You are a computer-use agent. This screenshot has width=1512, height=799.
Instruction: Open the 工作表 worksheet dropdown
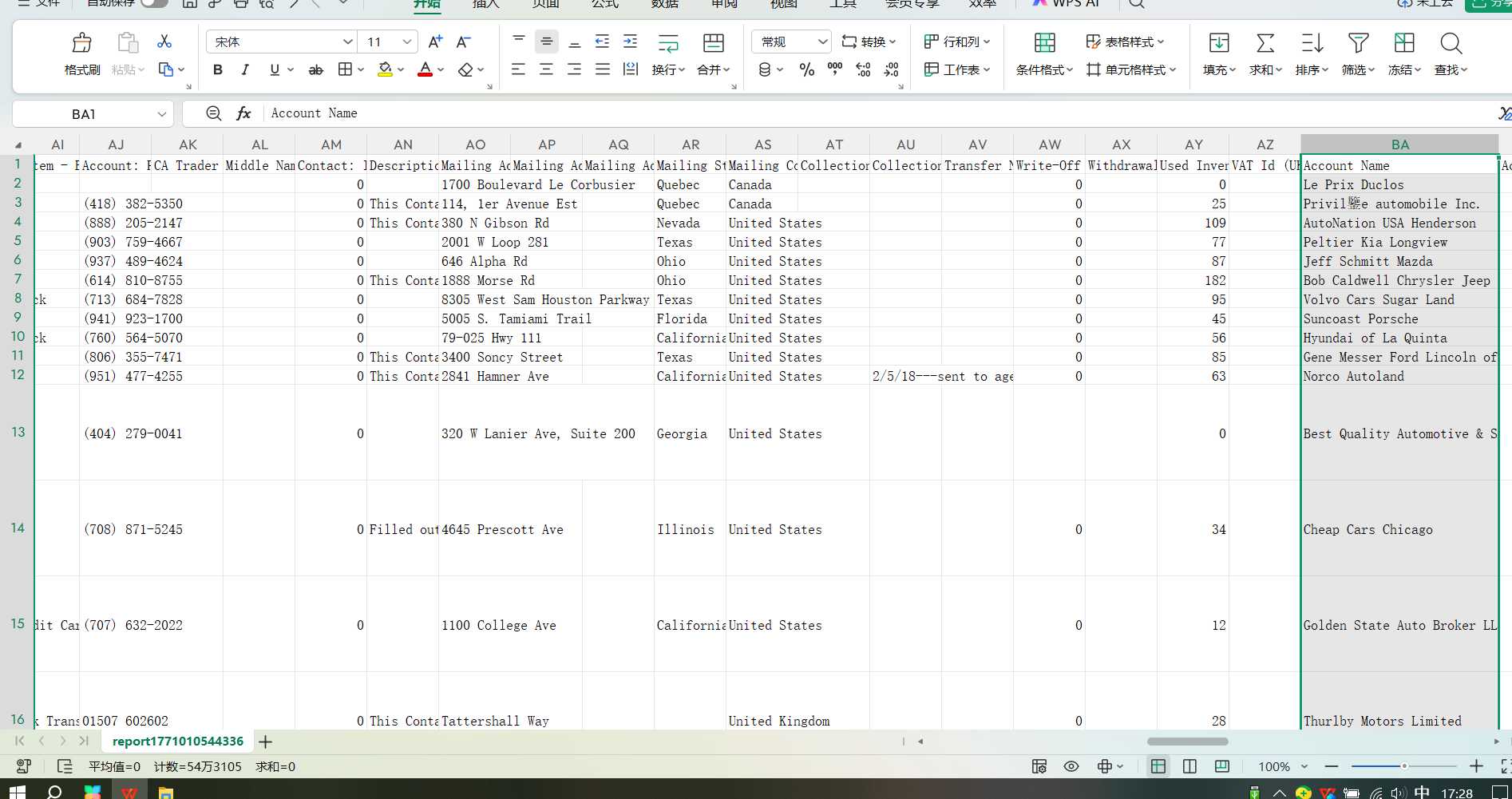click(956, 69)
